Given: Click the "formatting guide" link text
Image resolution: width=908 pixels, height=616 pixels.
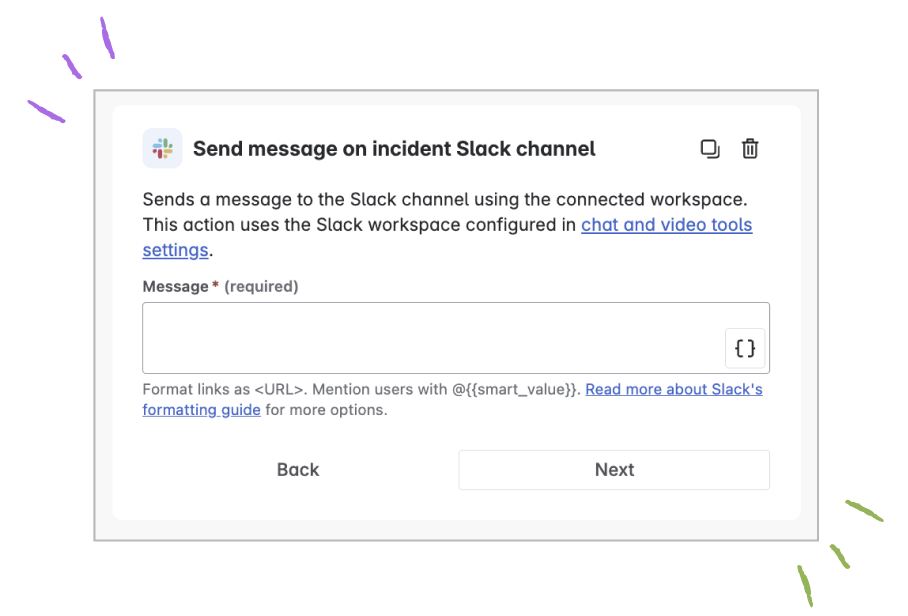Looking at the screenshot, I should (202, 410).
